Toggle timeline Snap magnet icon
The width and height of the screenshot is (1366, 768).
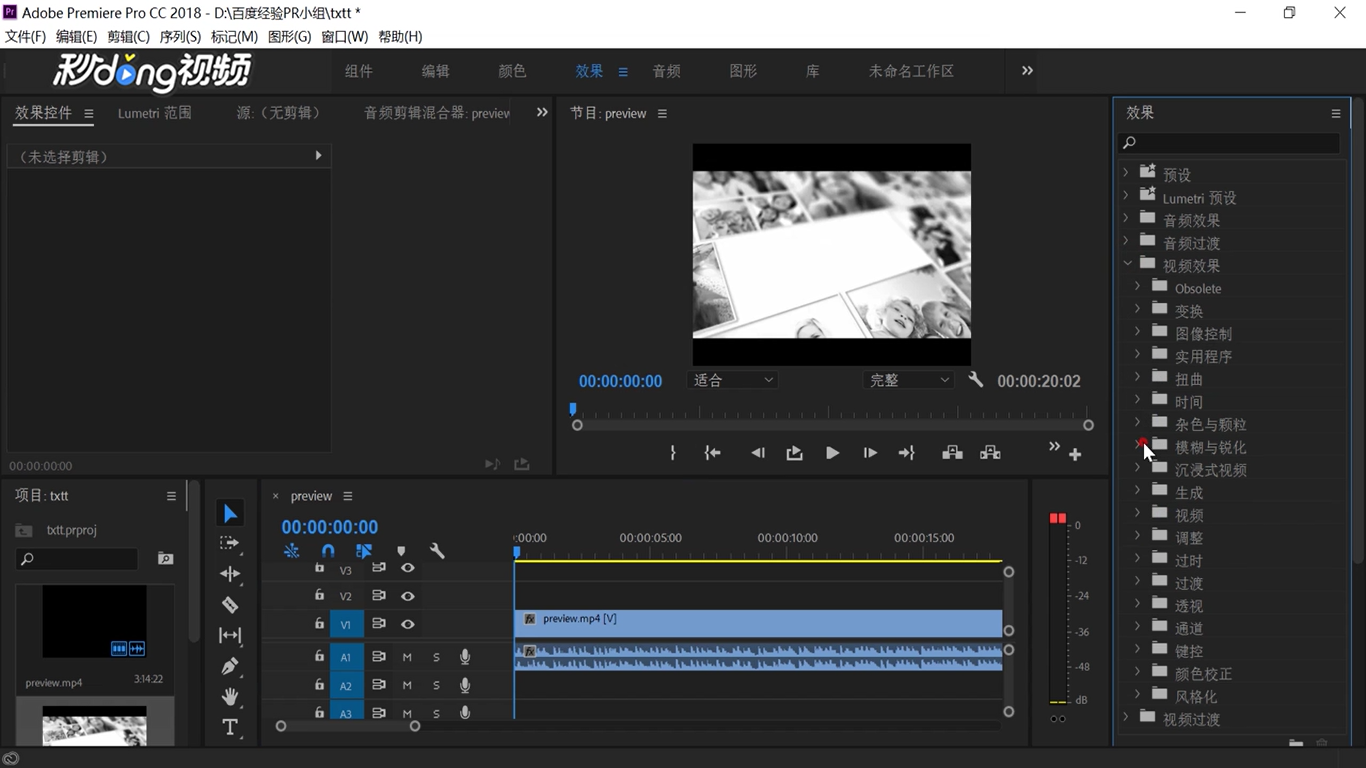click(x=328, y=551)
